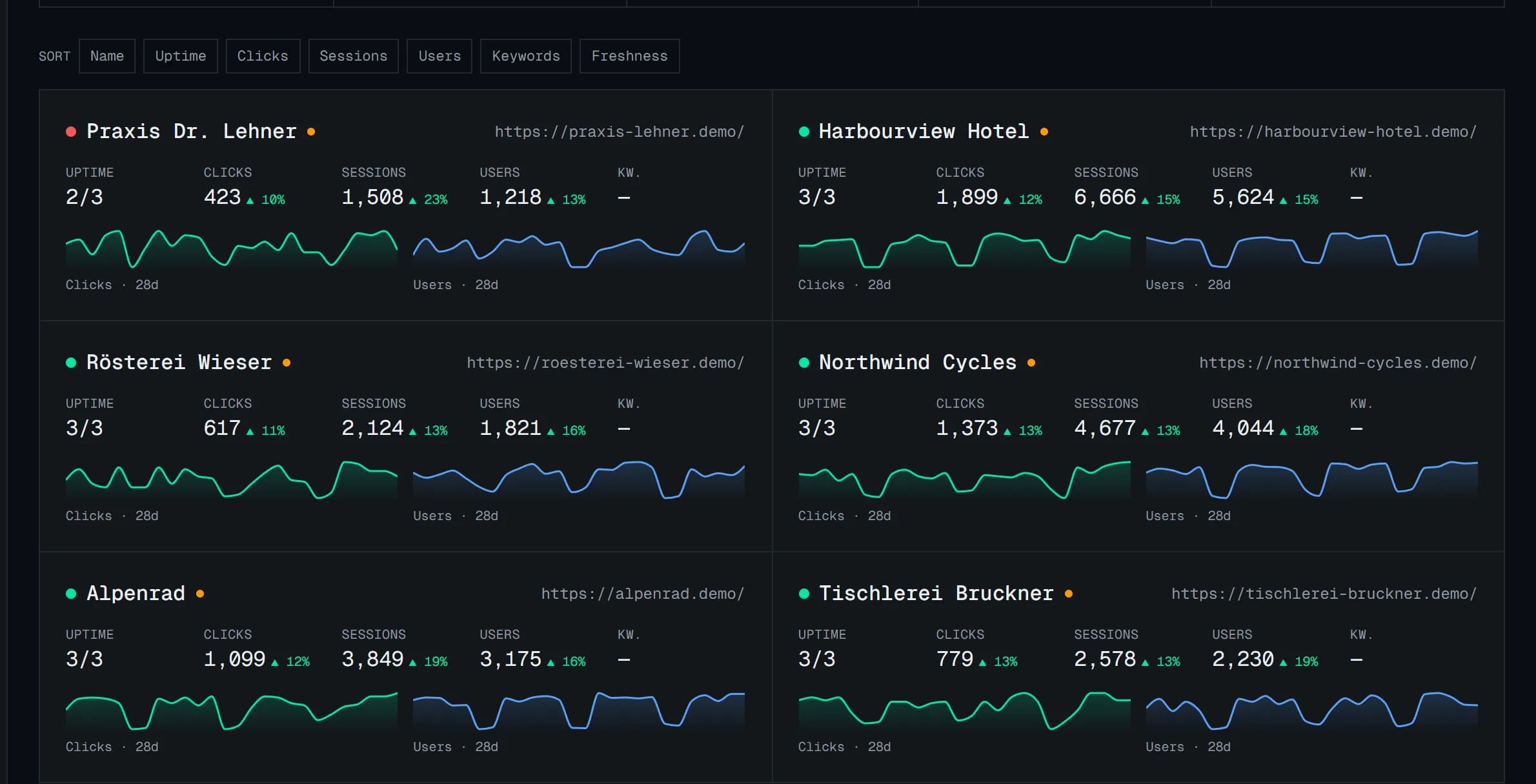Select the 617 clicks value
The height and width of the screenshot is (784, 1536).
pos(222,428)
